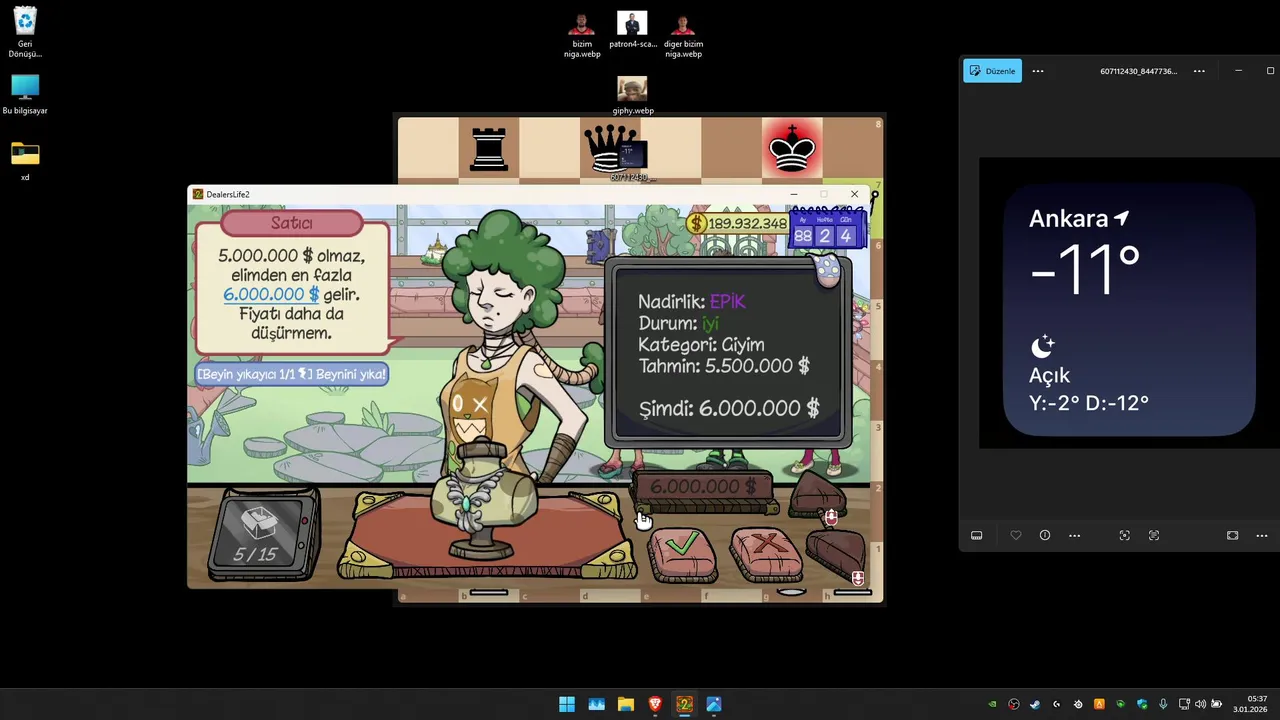The image size is (1280, 720).
Task: Accept the offer with the green checkmark
Action: pyautogui.click(x=682, y=555)
